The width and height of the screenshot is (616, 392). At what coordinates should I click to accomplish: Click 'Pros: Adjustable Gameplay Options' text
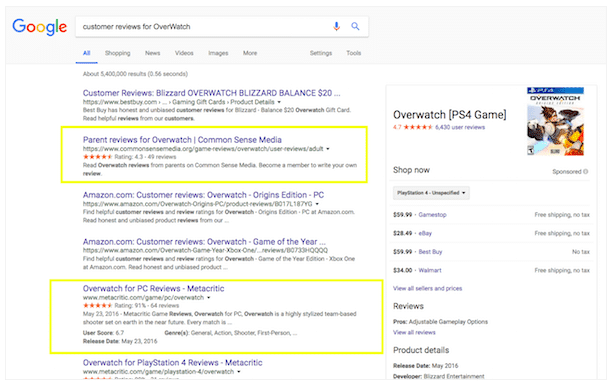point(440,322)
